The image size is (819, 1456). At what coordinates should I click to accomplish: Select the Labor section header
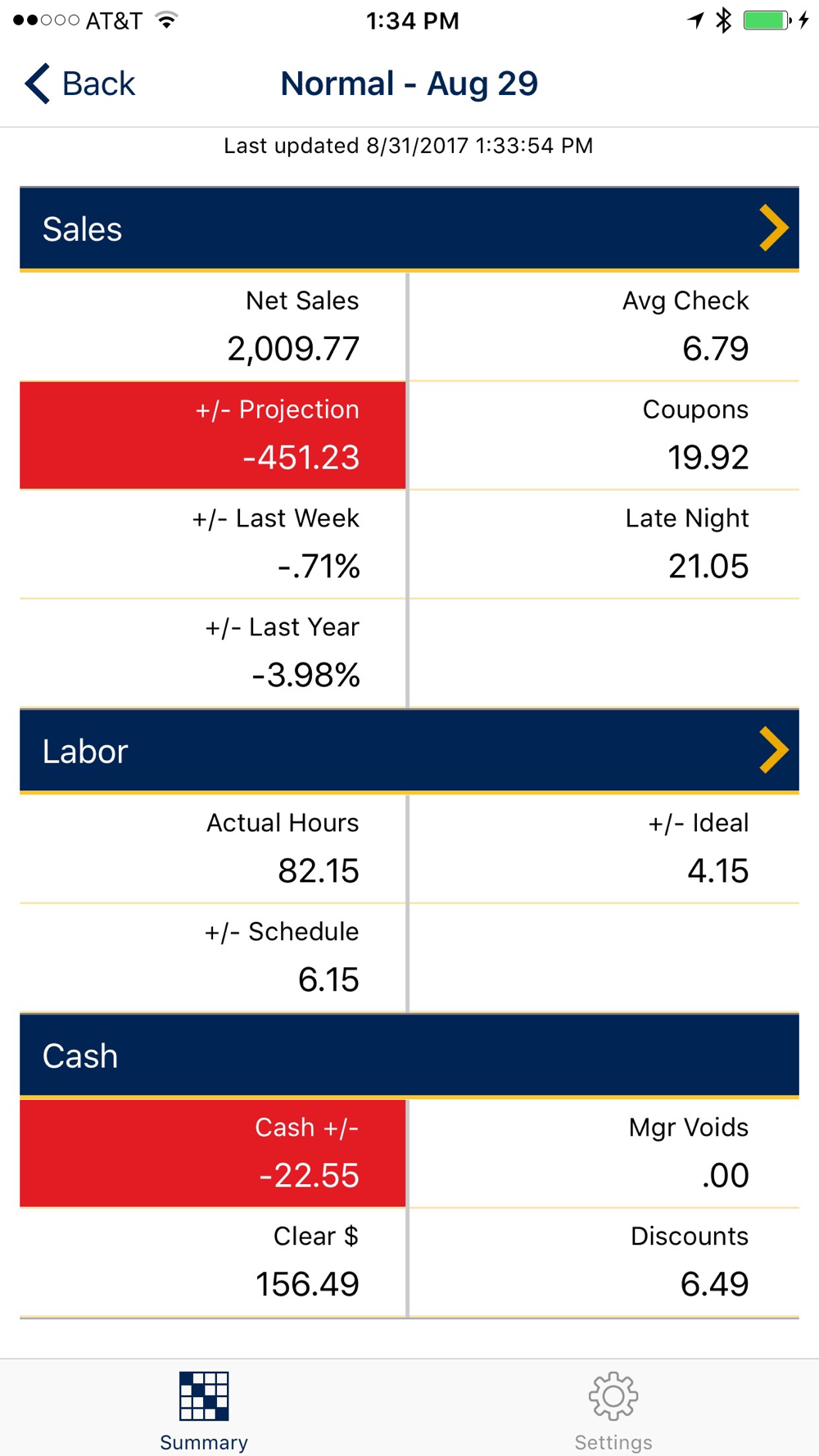[x=409, y=751]
